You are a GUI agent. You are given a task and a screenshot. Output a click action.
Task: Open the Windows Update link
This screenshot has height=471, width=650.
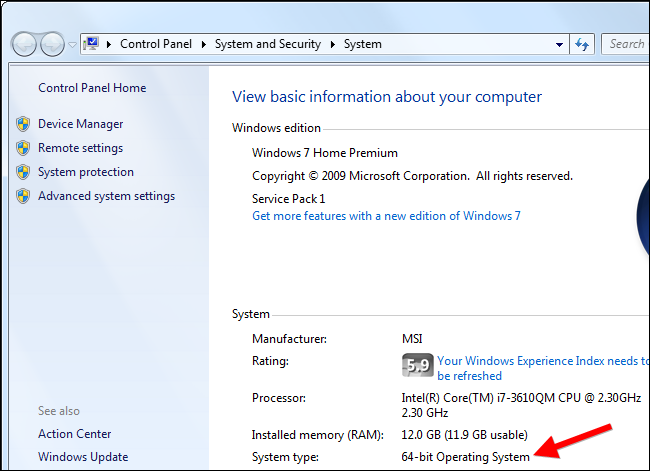pos(83,457)
